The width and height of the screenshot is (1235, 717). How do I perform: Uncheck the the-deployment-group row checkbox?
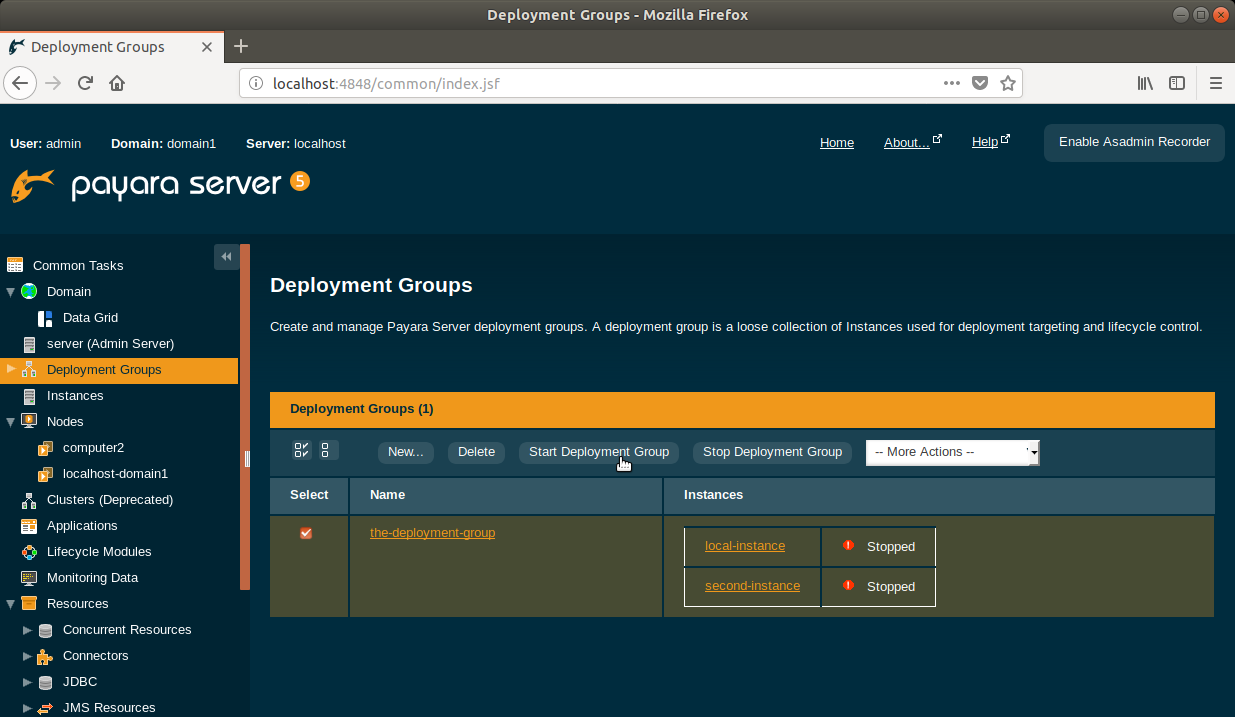tap(306, 533)
